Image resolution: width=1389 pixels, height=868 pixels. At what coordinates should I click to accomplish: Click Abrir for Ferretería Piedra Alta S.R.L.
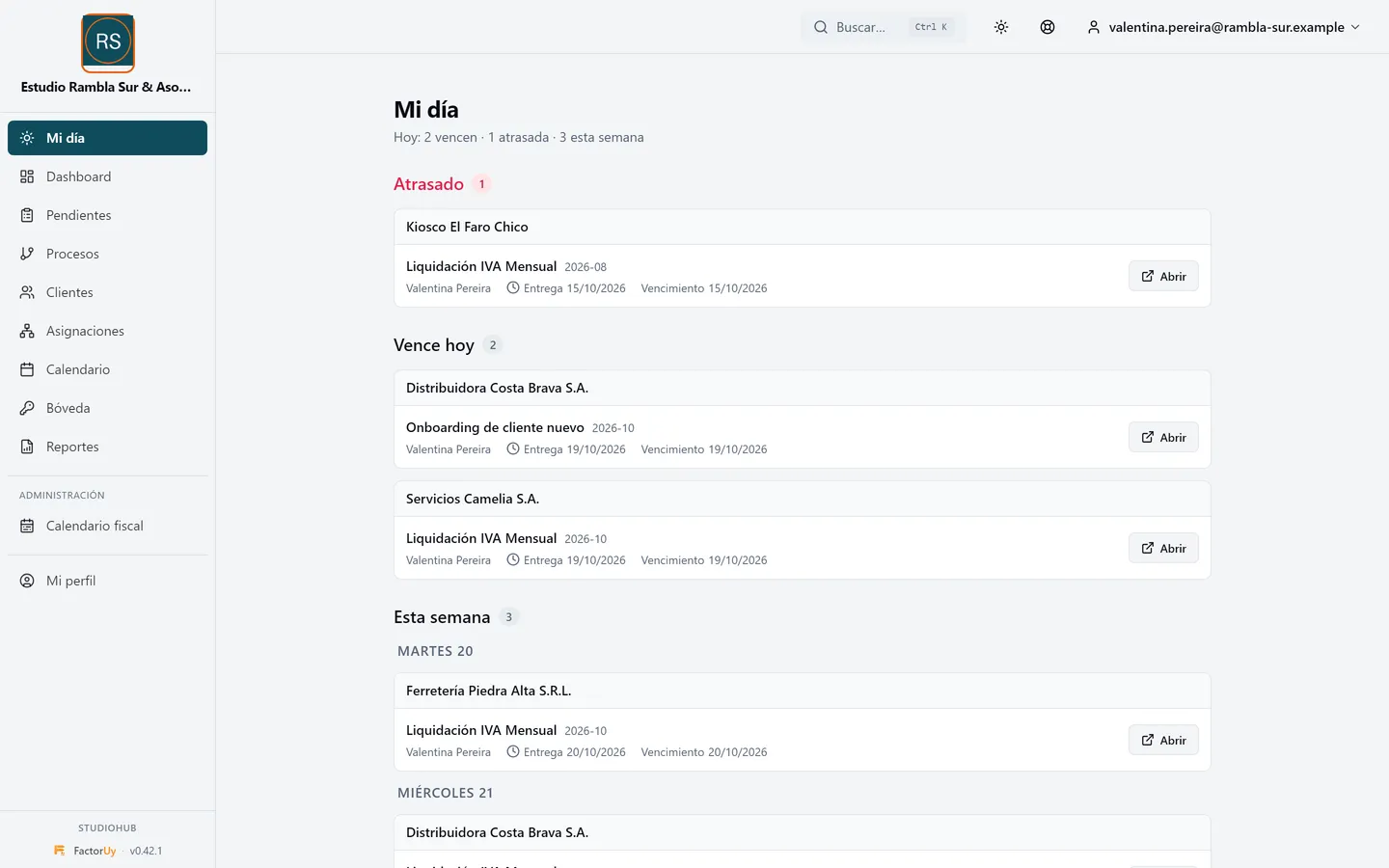(1163, 740)
